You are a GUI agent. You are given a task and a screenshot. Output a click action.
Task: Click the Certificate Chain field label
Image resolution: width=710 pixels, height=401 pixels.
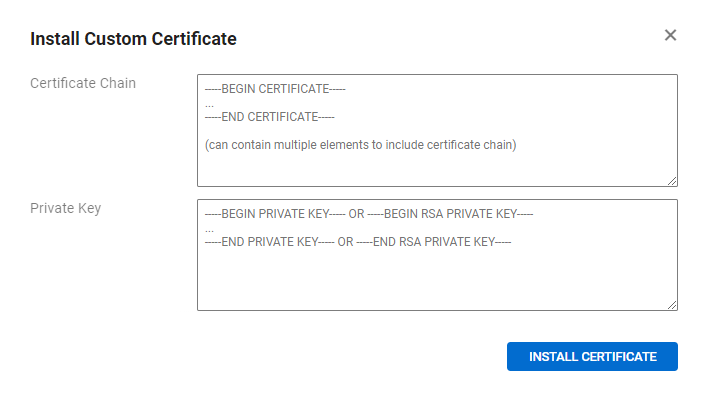(83, 83)
